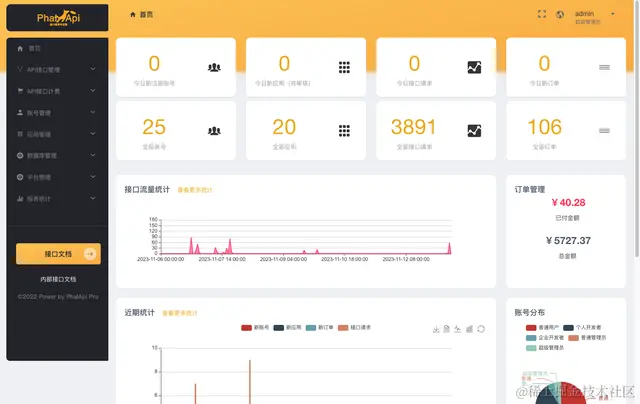Click the restore refresh icon in 近期统计 toolbox

[481, 329]
